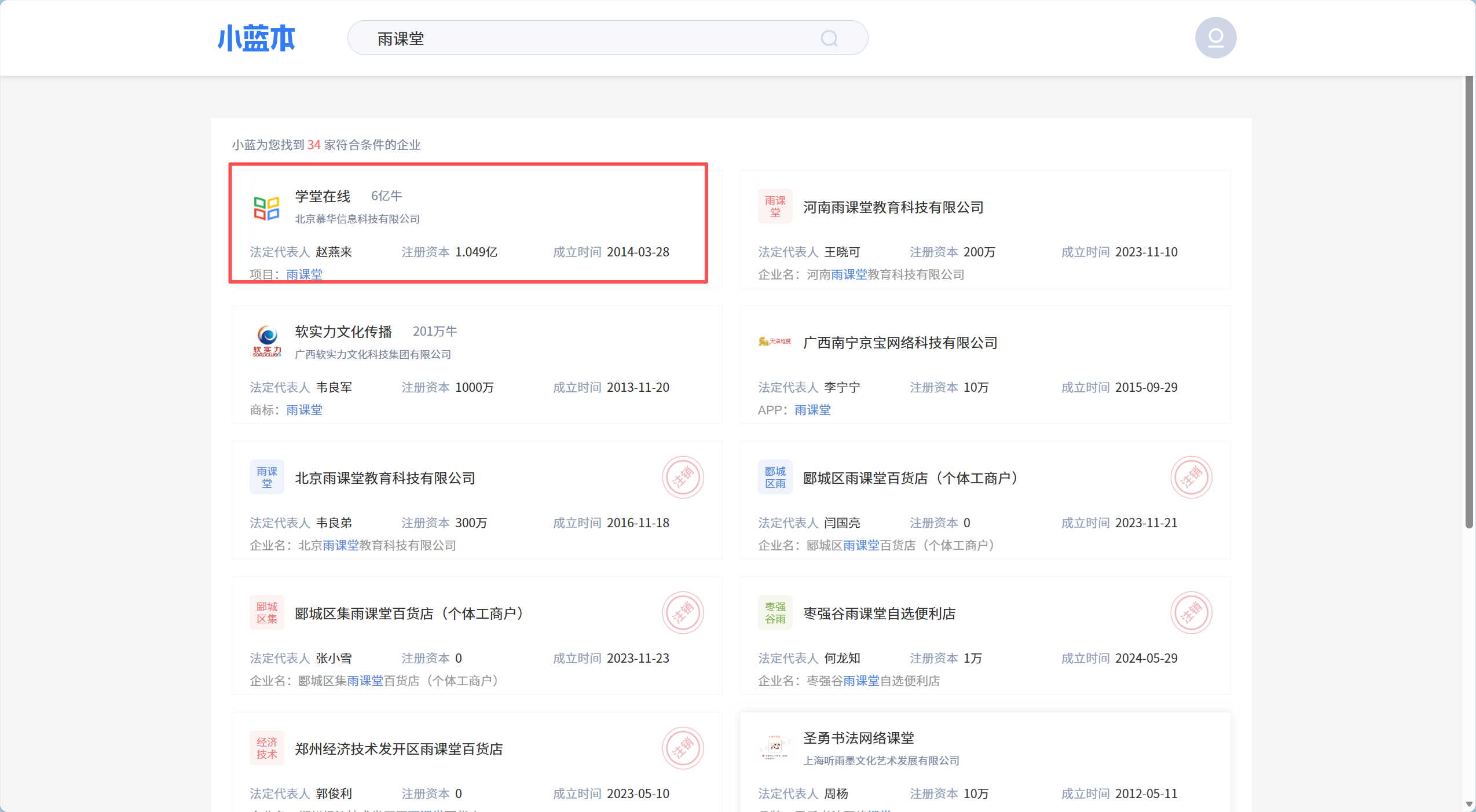Open 枣强谷雨课堂自选便利店 title

(880, 613)
